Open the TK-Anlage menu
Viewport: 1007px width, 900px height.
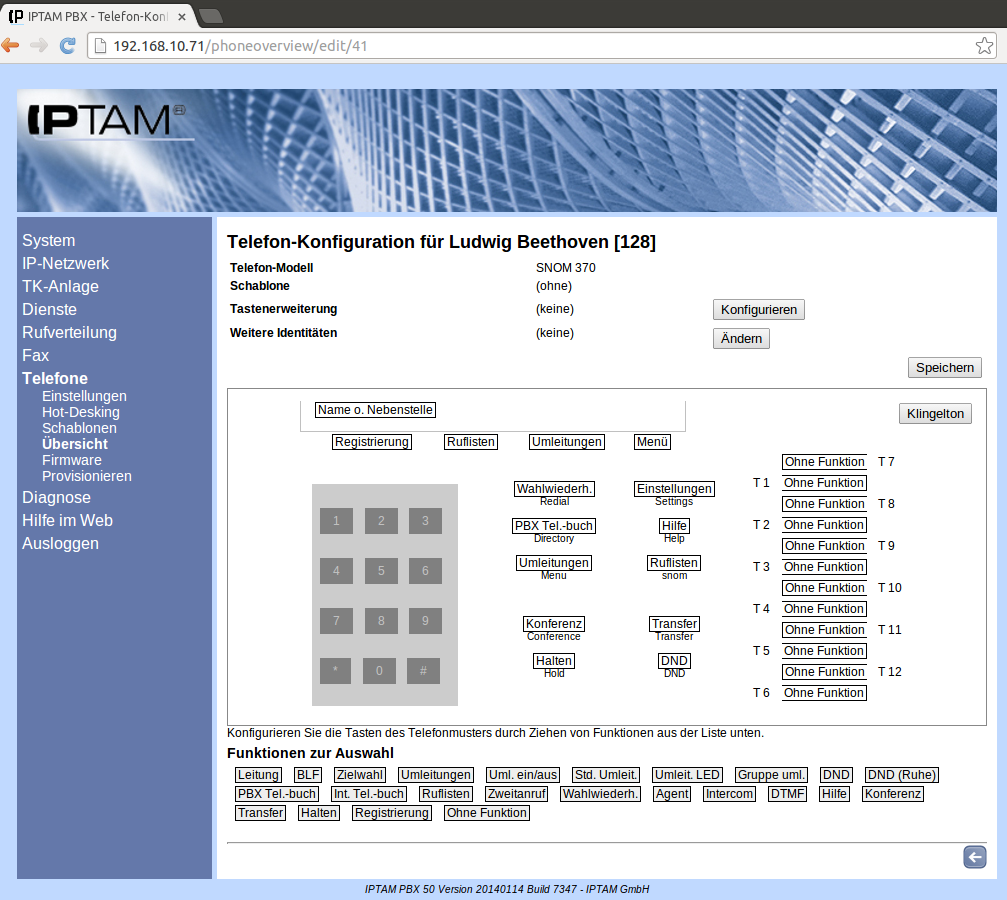tap(60, 287)
